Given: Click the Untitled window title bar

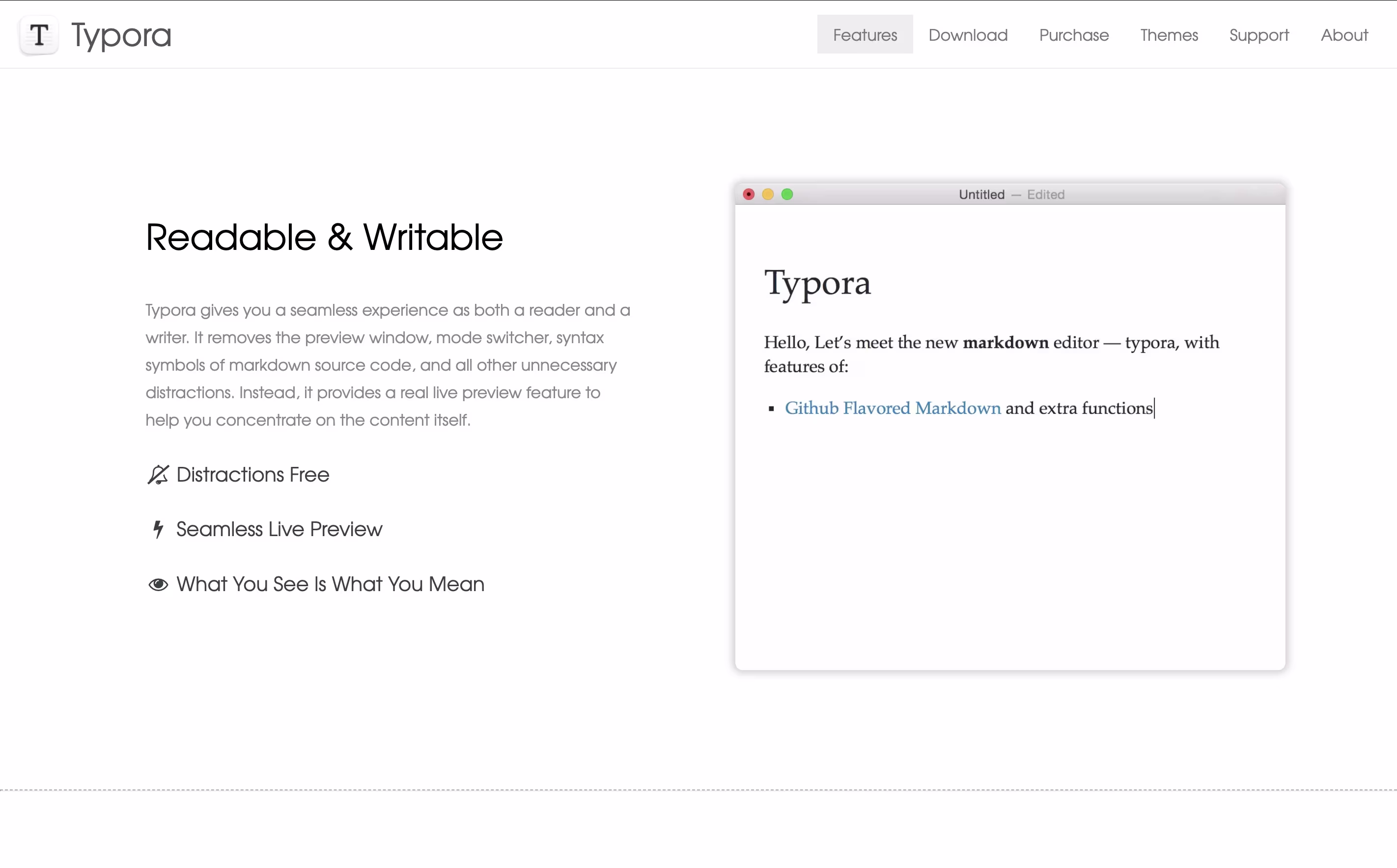Looking at the screenshot, I should (1010, 194).
